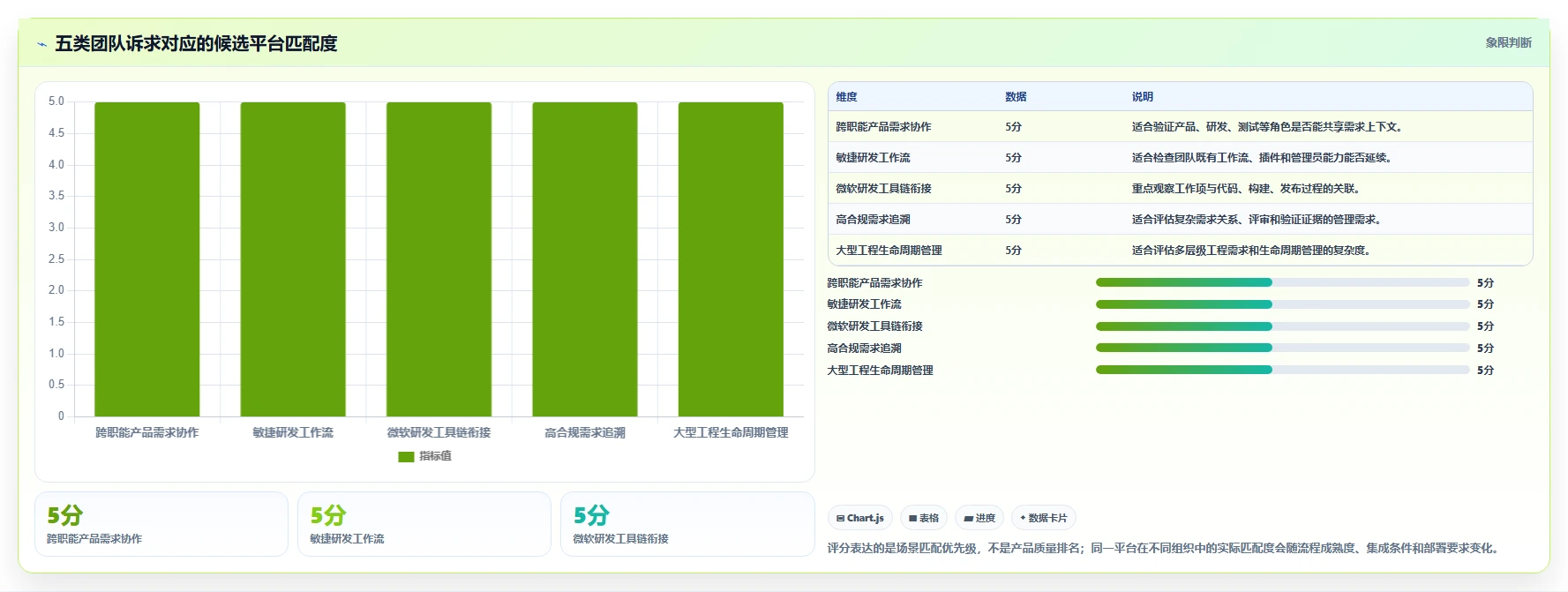The width and height of the screenshot is (1568, 592).
Task: Open the 跨职能产品需求协作 5分 data card
Action: [x=161, y=524]
